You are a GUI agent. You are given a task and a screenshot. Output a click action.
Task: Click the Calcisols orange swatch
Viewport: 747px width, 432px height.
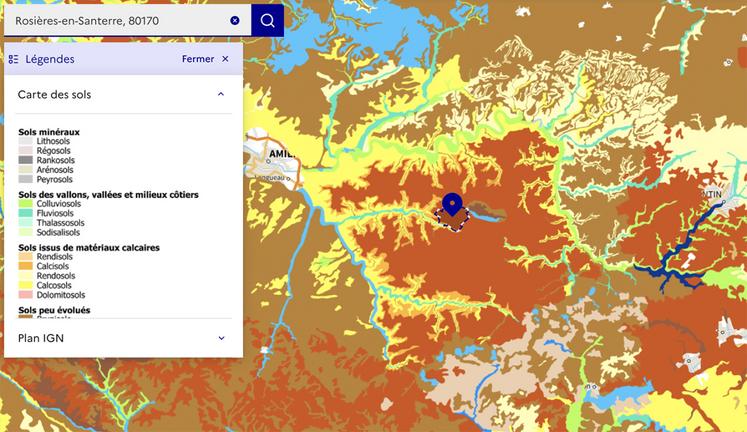(26, 266)
